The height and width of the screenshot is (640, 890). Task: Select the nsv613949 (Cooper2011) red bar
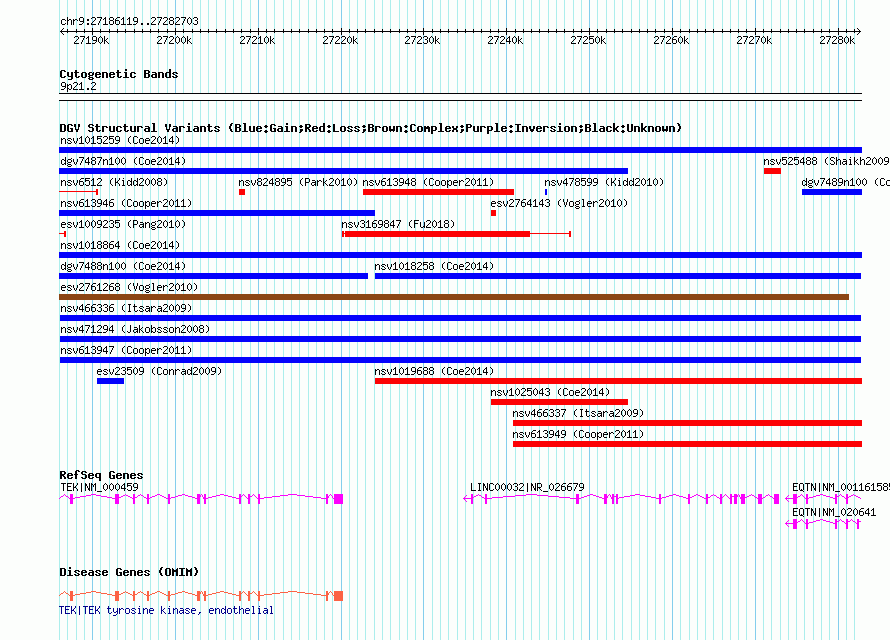point(687,444)
